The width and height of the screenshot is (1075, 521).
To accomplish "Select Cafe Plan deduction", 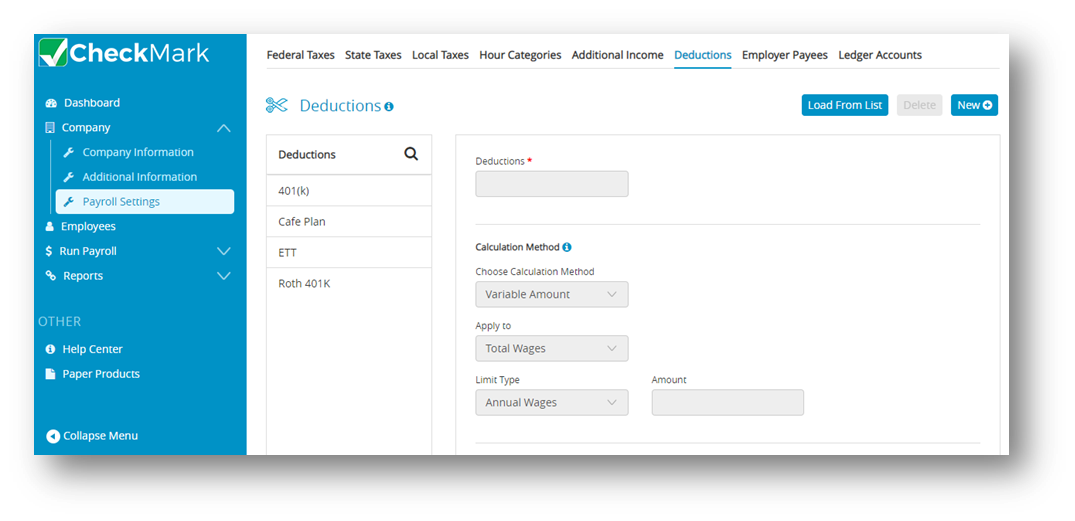I will click(349, 221).
